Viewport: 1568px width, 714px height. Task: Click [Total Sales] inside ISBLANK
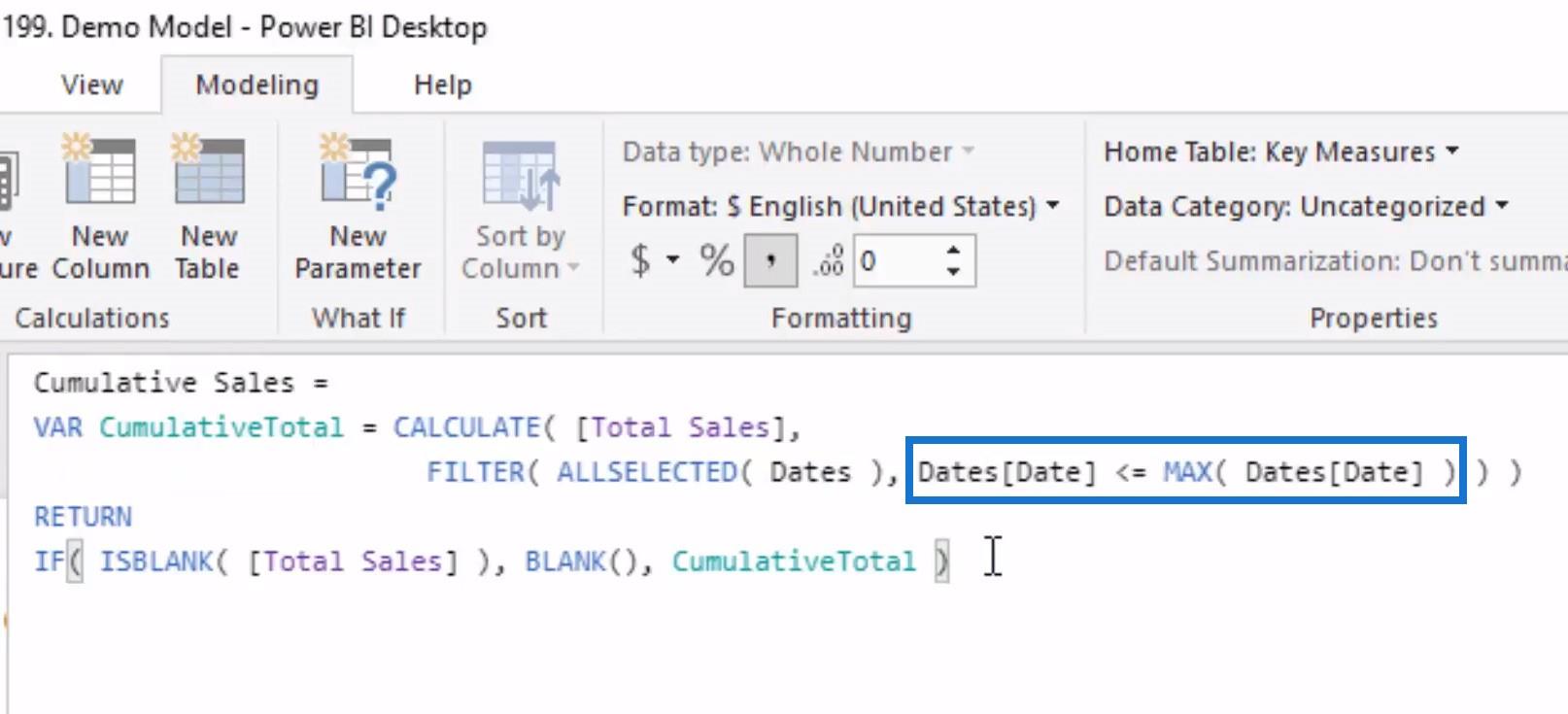[353, 561]
